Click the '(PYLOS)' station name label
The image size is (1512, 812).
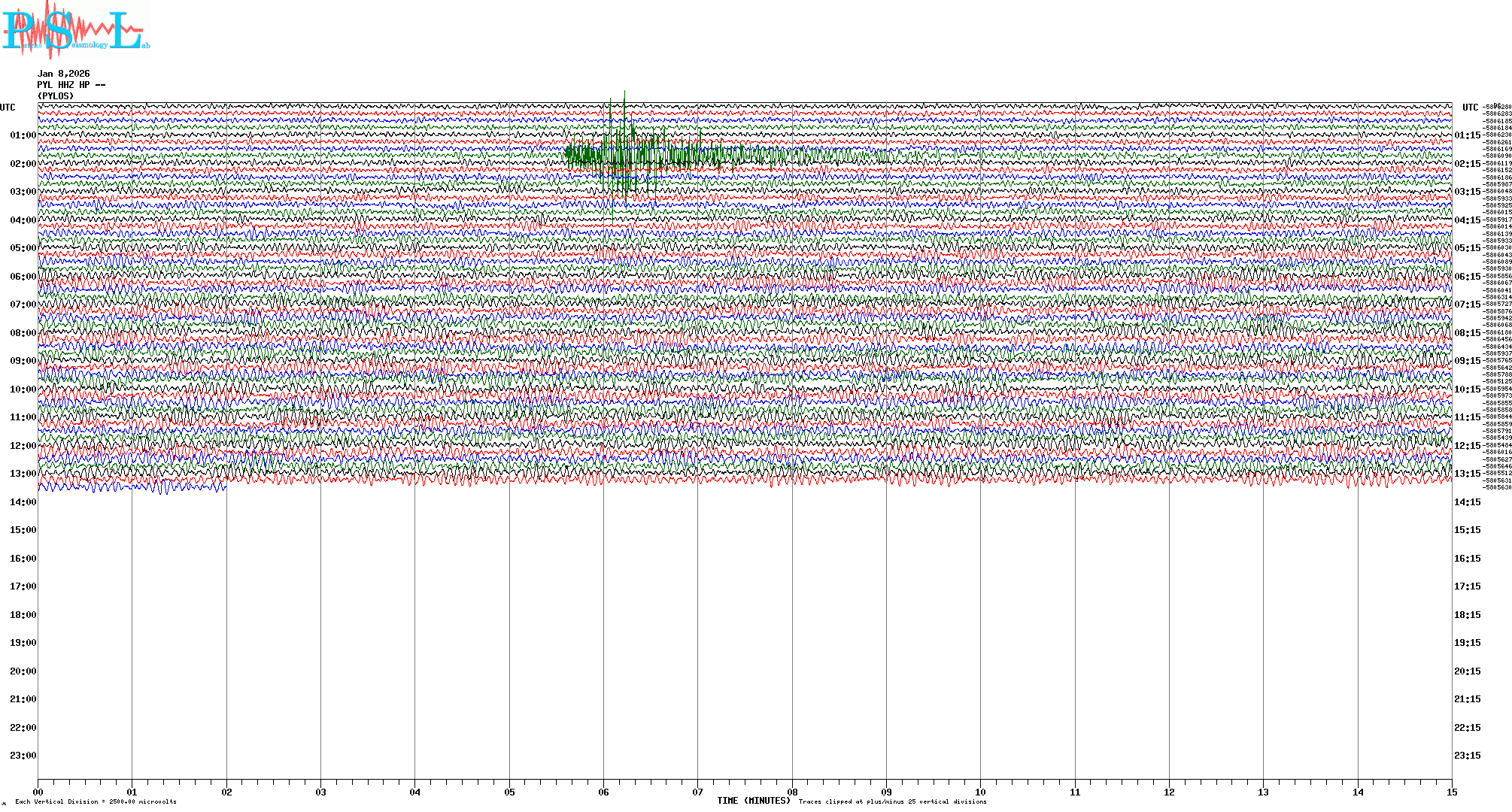56,96
